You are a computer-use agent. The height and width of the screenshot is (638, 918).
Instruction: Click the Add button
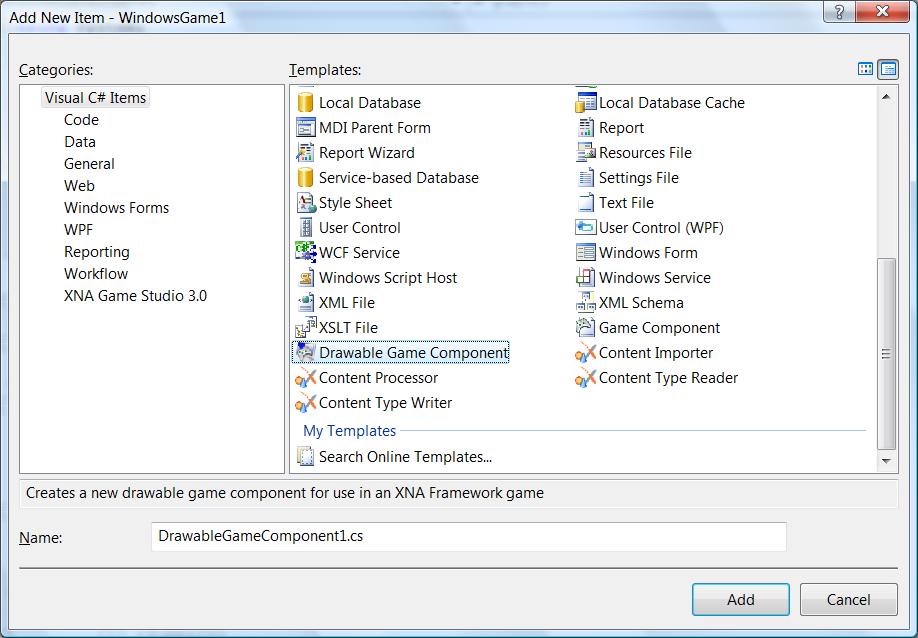(741, 599)
